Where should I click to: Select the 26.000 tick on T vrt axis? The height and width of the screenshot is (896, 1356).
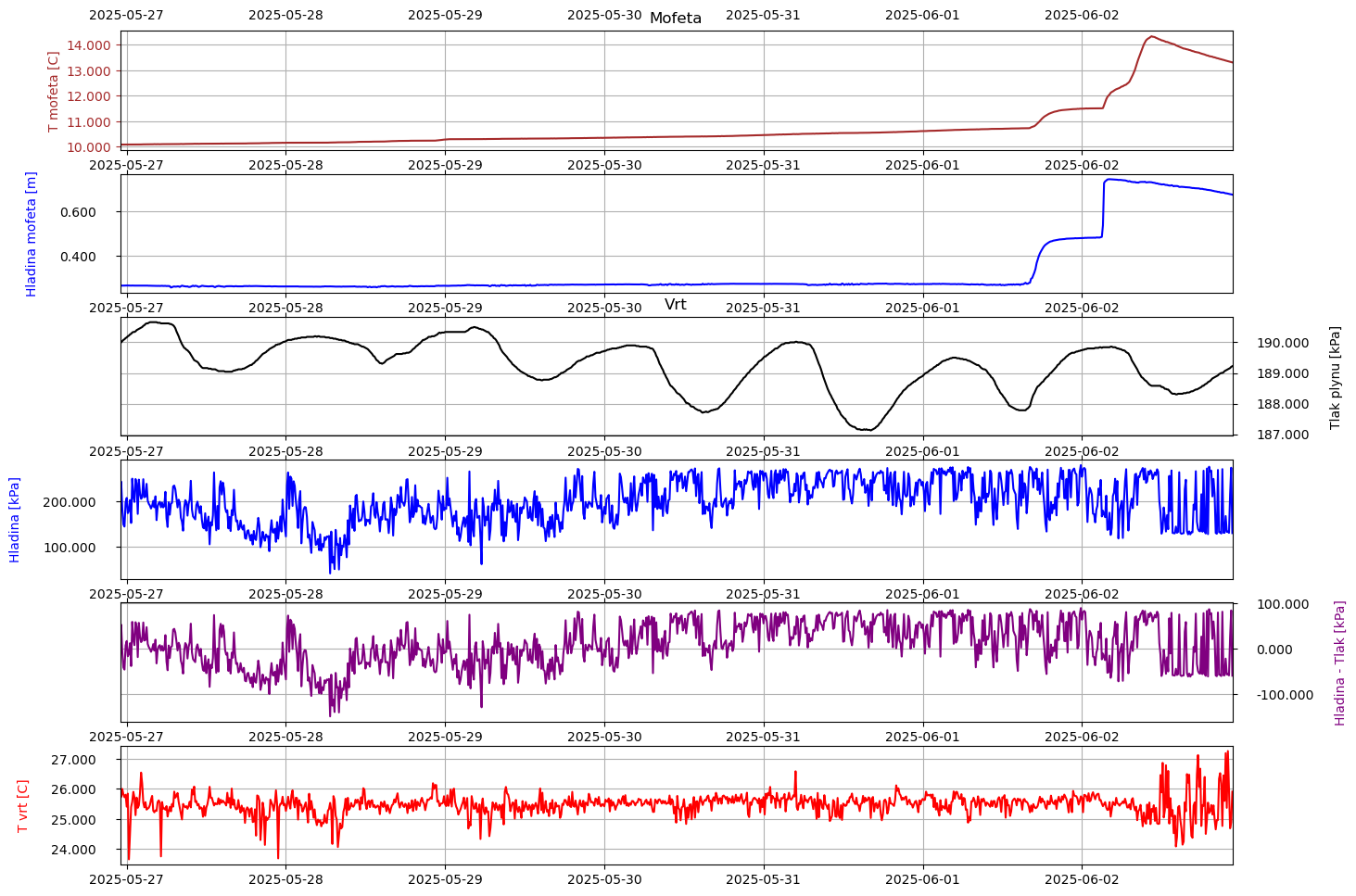click(x=73, y=789)
